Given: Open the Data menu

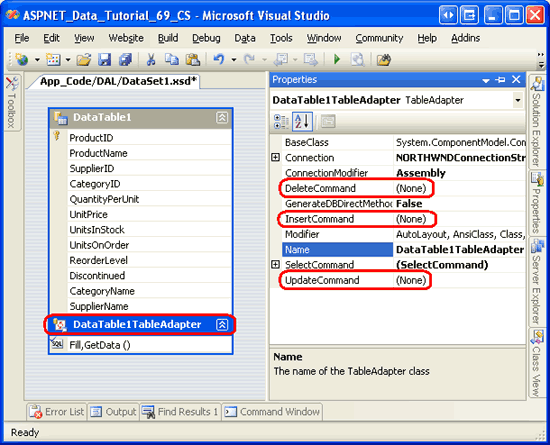Looking at the screenshot, I should point(245,38).
